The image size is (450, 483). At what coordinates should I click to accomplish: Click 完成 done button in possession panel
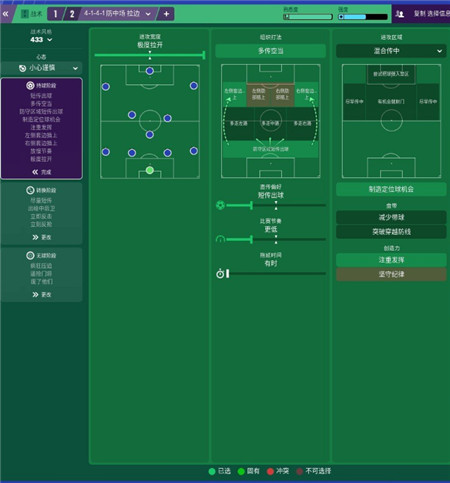tap(42, 172)
